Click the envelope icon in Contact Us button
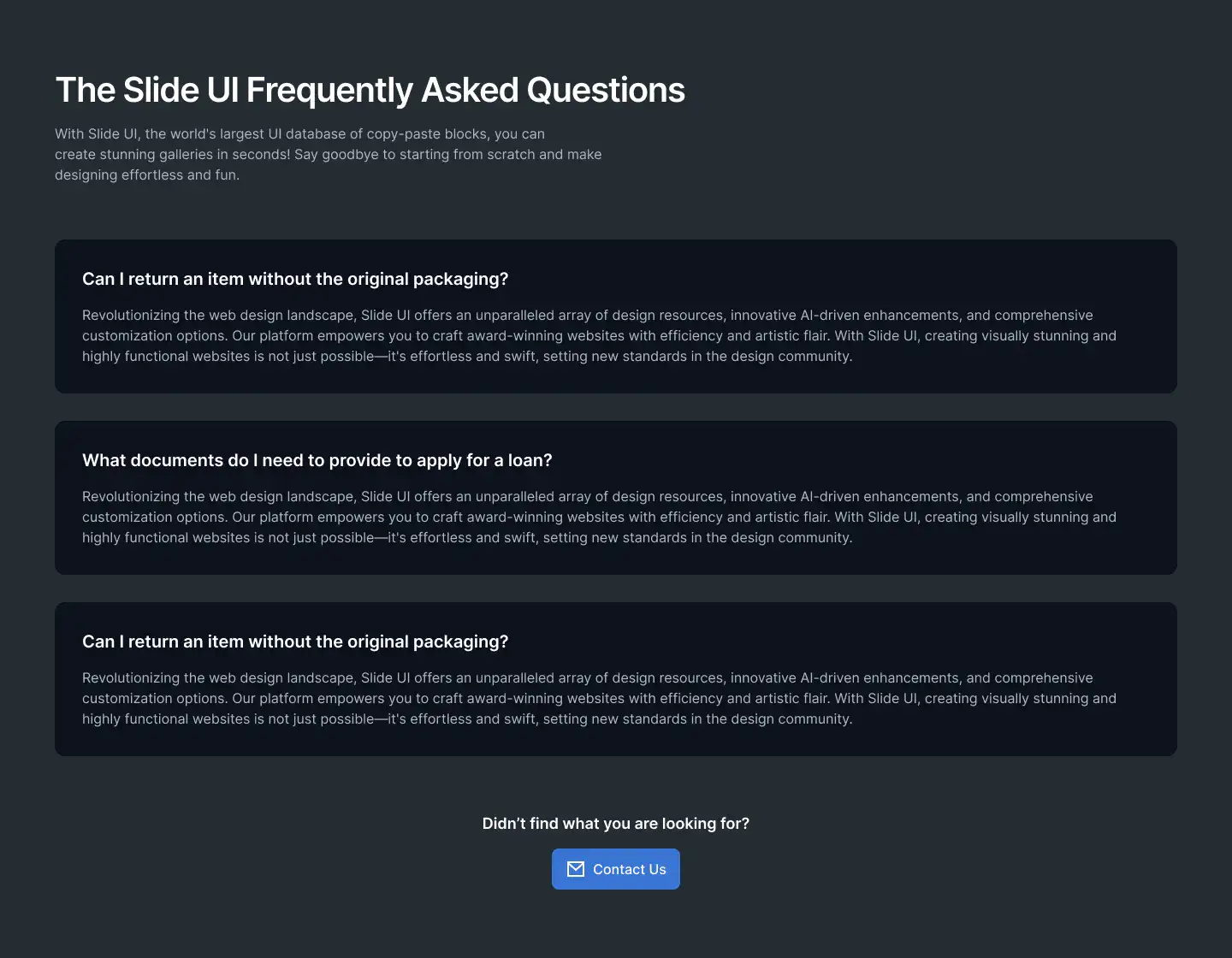 click(576, 869)
